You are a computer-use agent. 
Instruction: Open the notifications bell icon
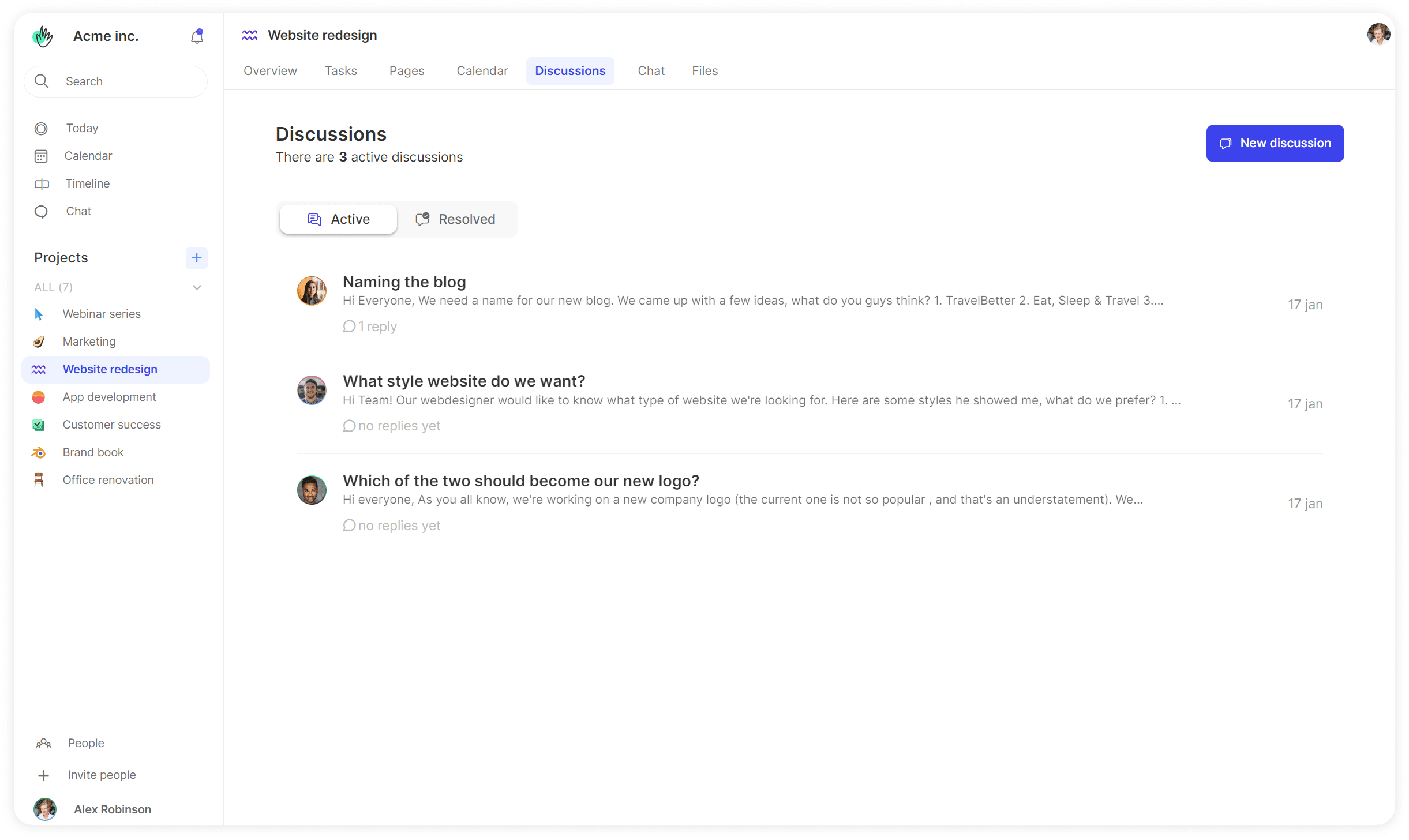(197, 36)
